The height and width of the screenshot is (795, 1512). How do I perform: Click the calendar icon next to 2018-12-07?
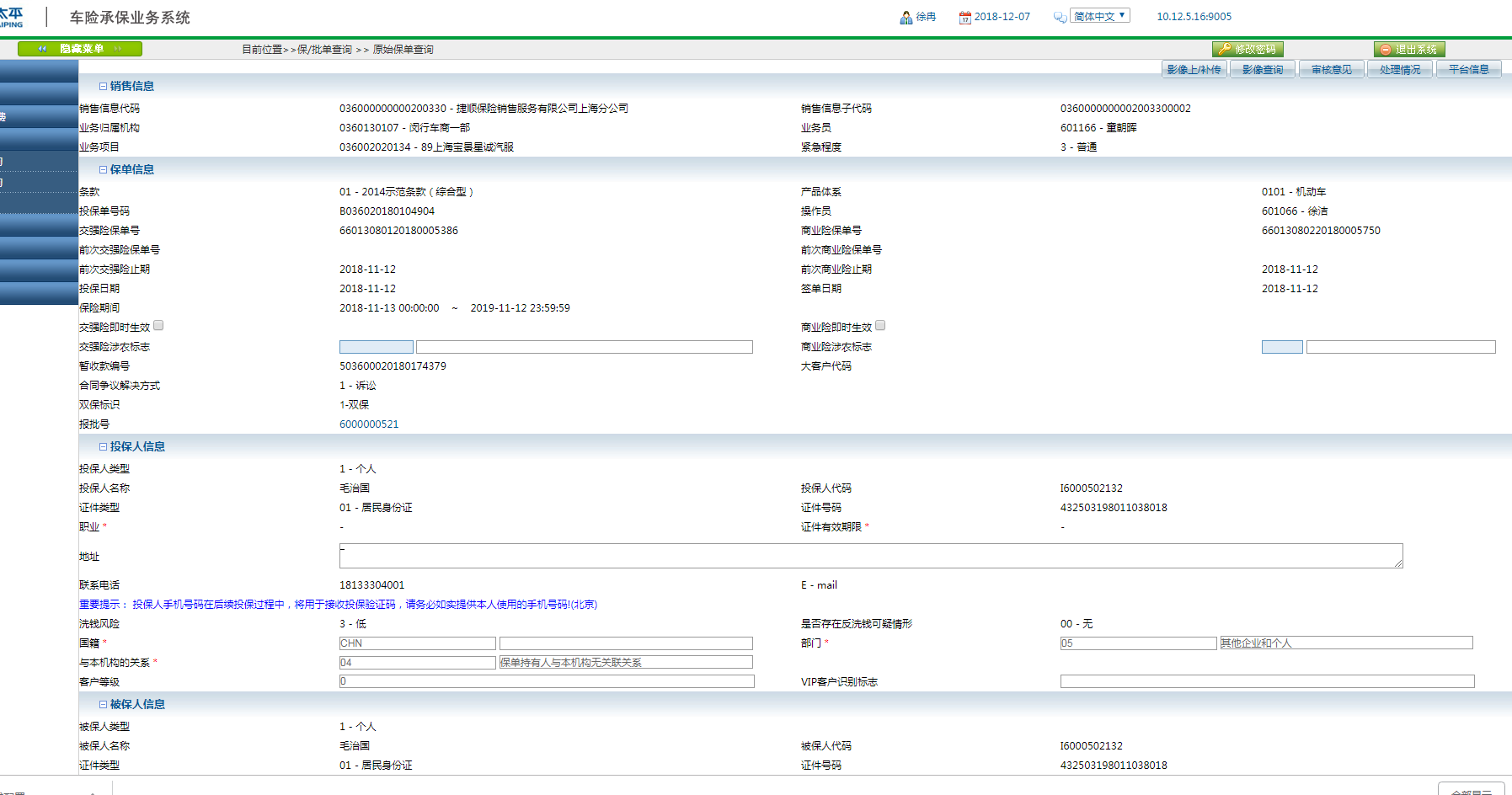[965, 18]
